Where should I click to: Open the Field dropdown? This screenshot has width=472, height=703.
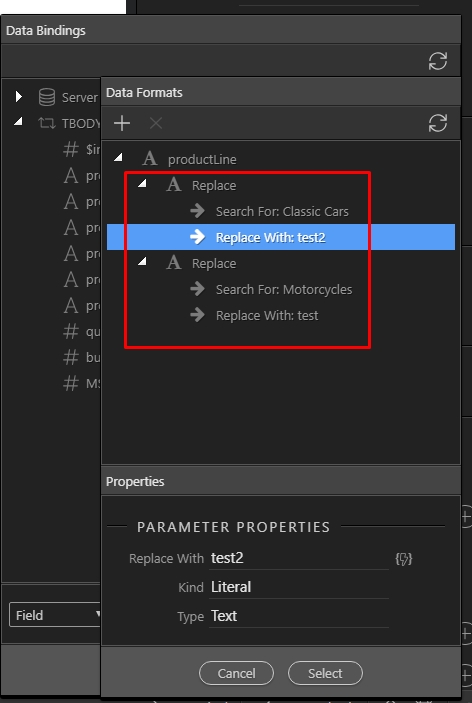(55, 615)
